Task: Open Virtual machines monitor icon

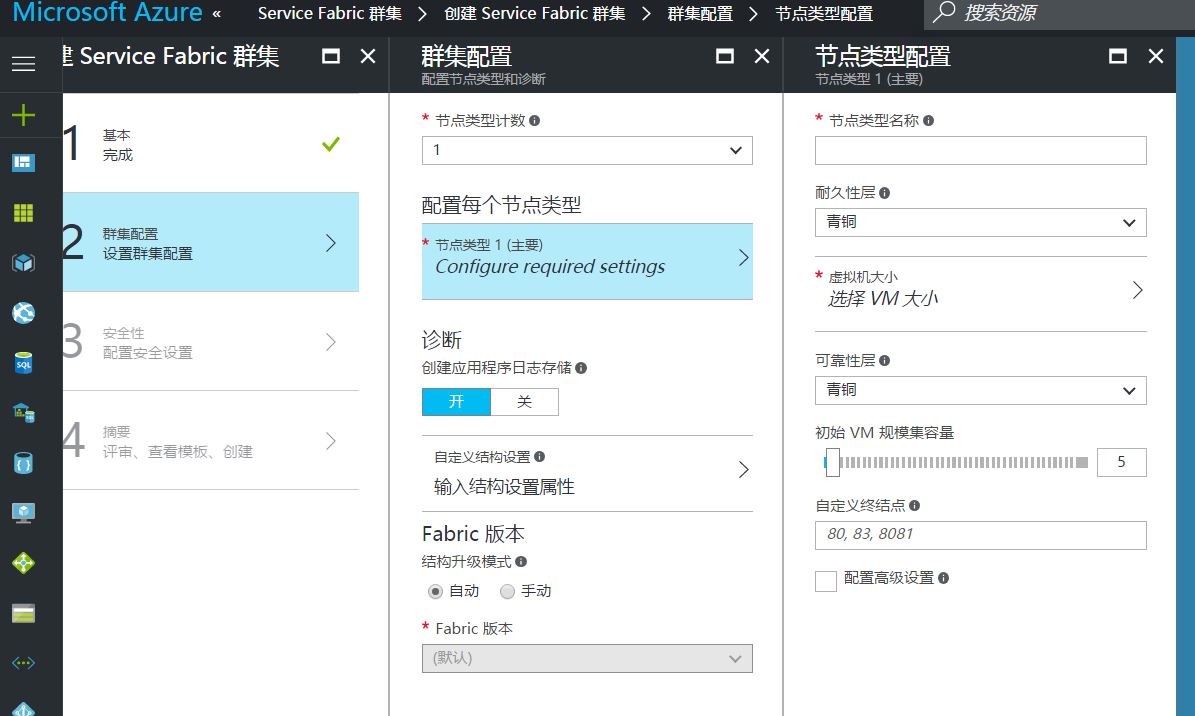Action: click(24, 512)
